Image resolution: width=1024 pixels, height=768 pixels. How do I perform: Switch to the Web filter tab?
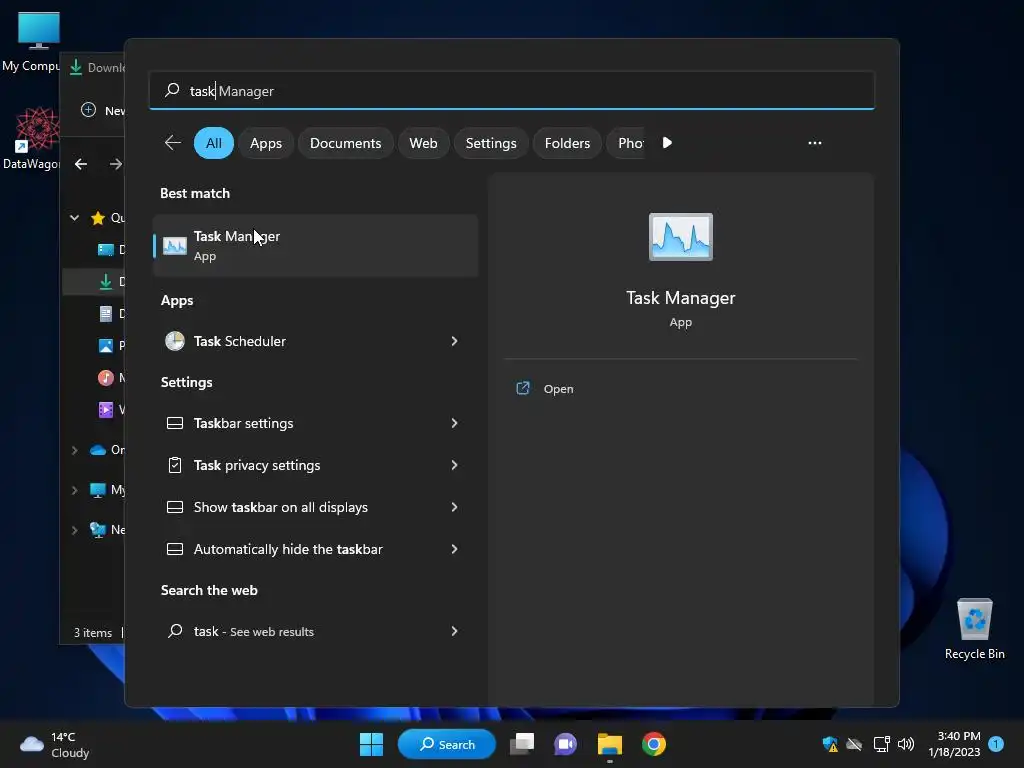point(423,143)
